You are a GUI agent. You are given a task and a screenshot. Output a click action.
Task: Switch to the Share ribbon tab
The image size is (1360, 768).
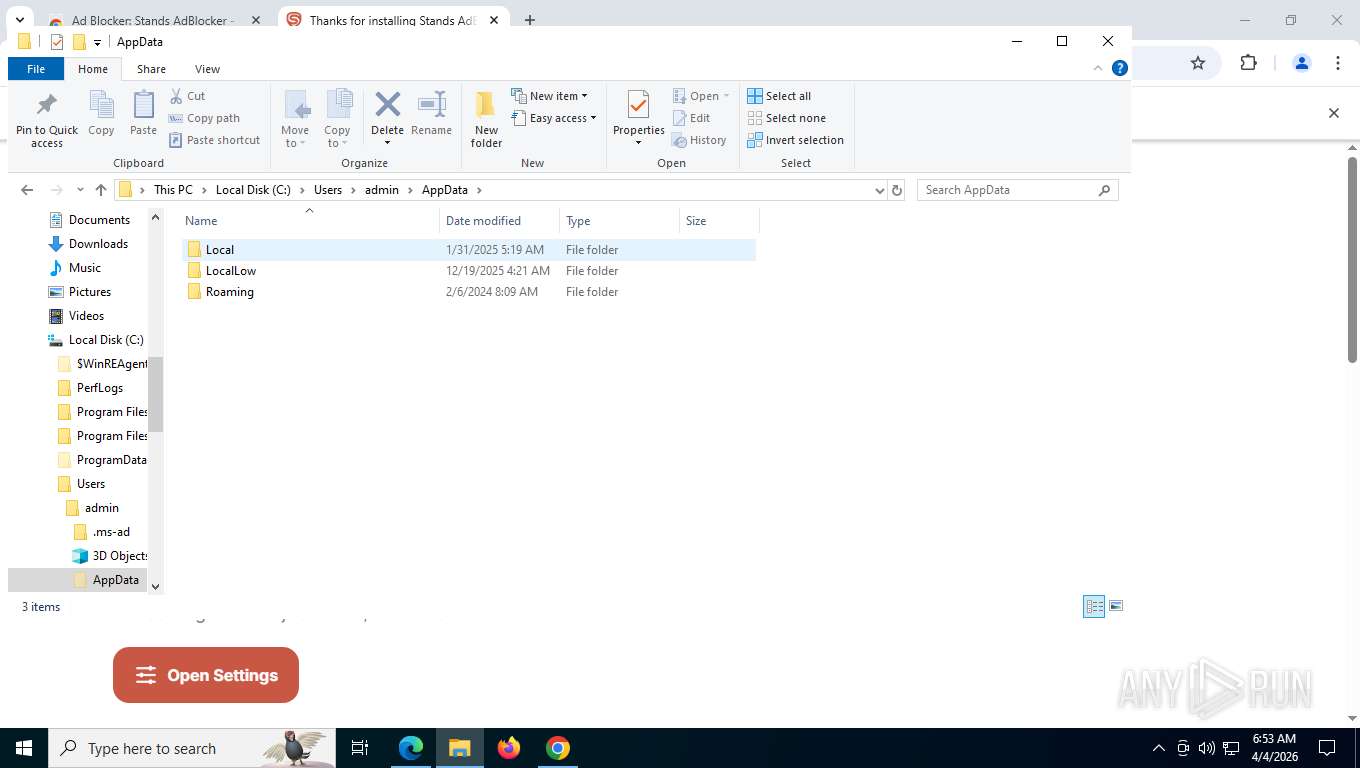pos(152,69)
